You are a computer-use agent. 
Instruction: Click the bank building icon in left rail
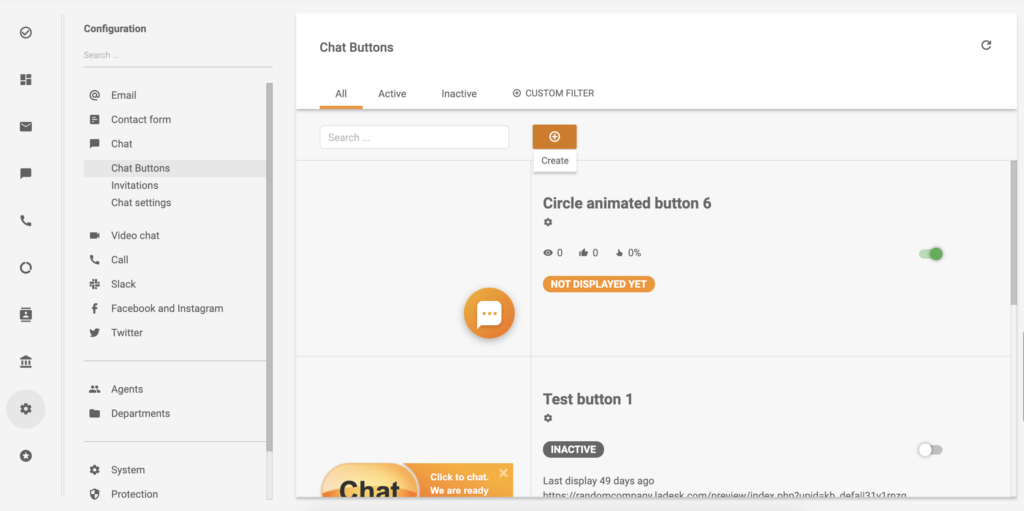click(x=26, y=361)
